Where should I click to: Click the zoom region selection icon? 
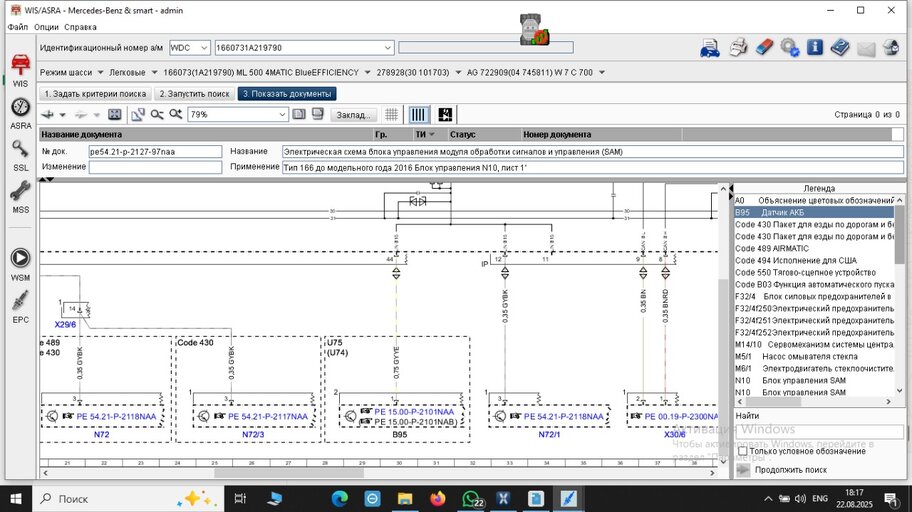138,115
